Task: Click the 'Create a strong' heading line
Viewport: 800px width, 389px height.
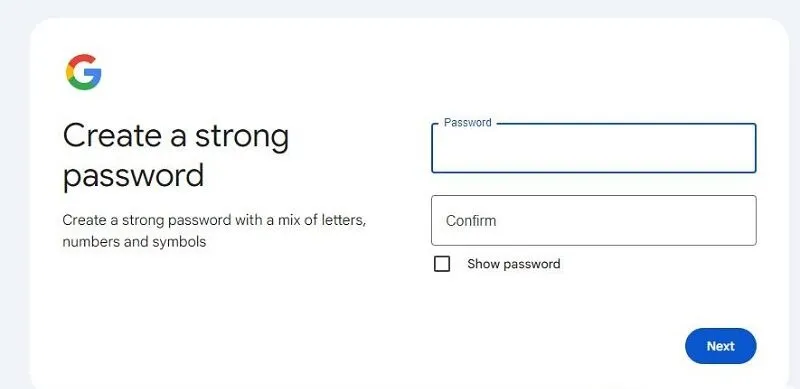Action: coord(176,136)
